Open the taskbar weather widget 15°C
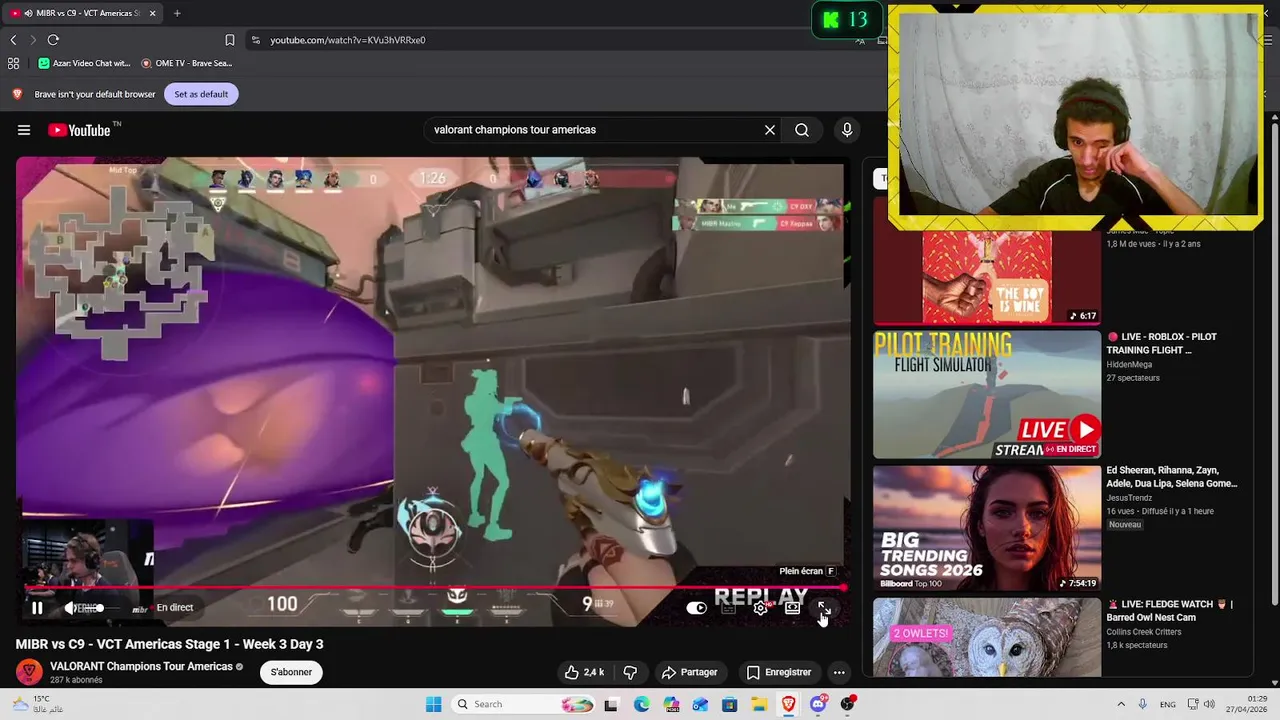Image resolution: width=1280 pixels, height=720 pixels. [38, 704]
